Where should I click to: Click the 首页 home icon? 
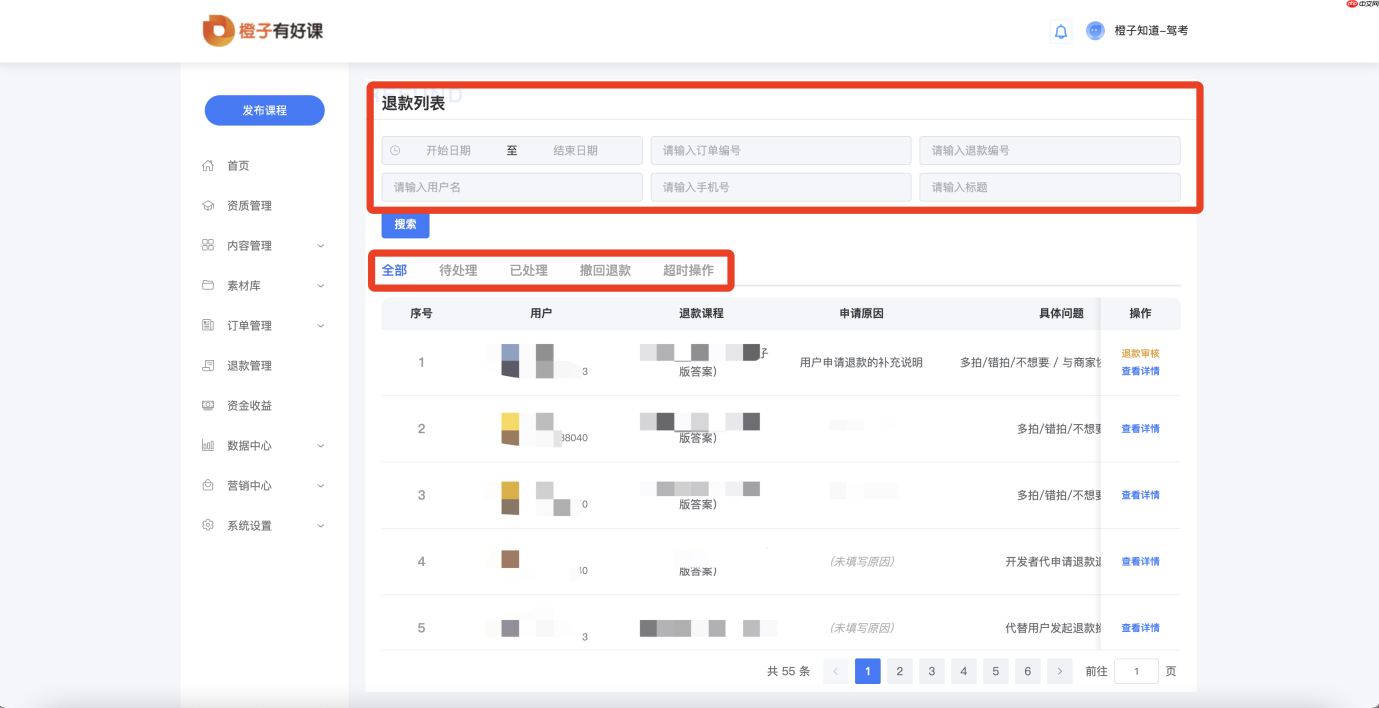click(x=208, y=165)
